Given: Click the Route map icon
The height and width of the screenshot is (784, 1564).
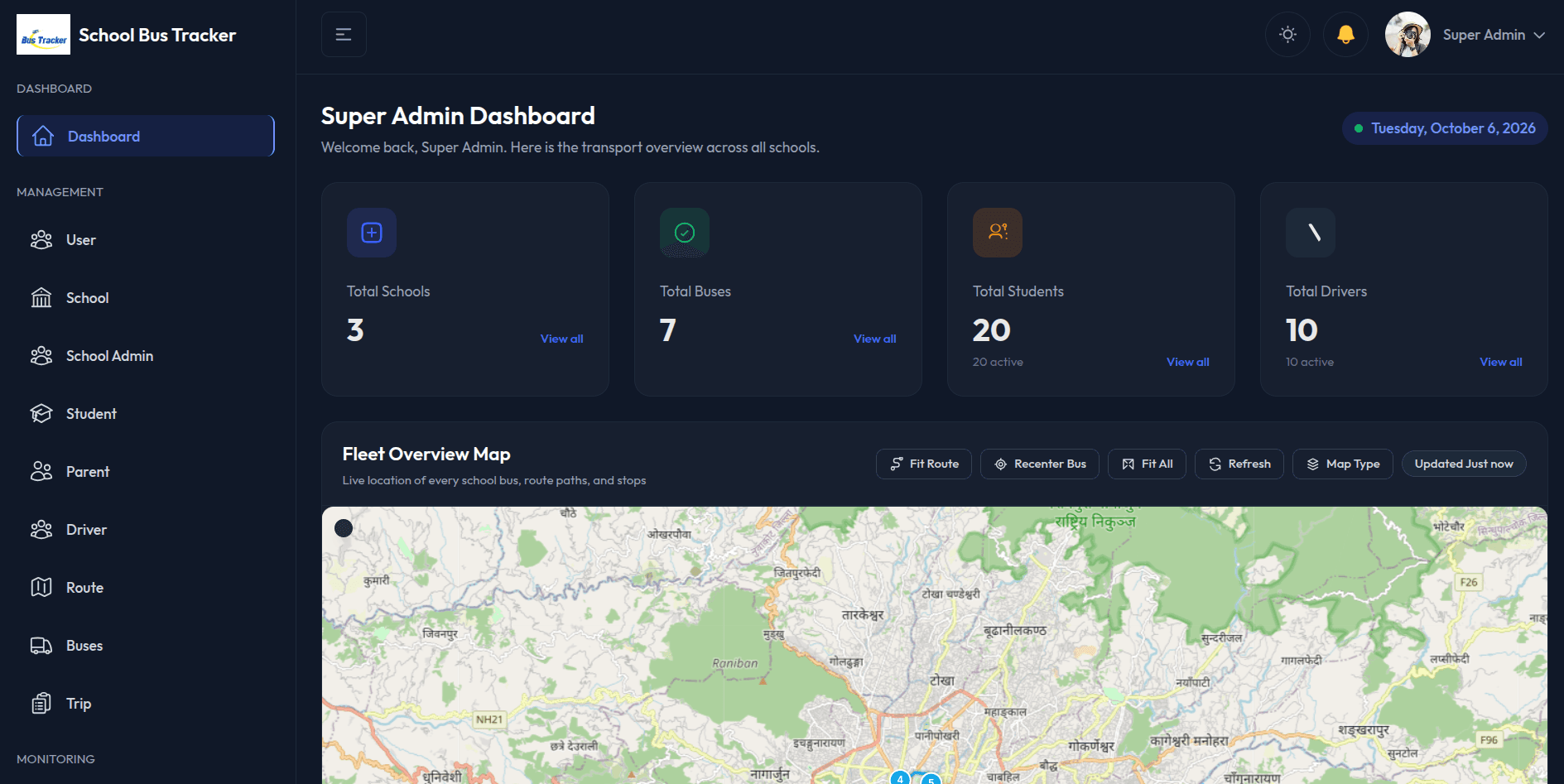Looking at the screenshot, I should pyautogui.click(x=41, y=588).
